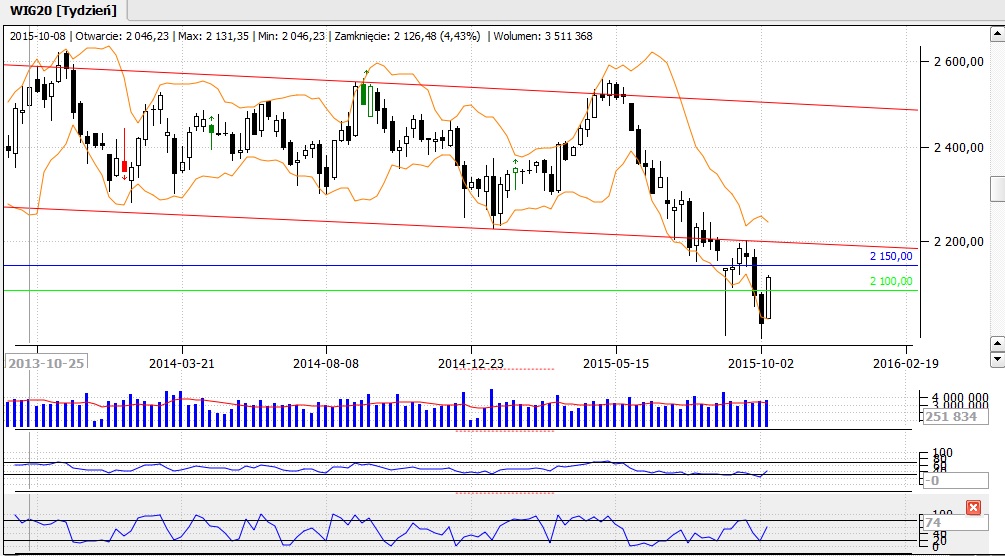Click the green up-arrow candle near 2014-03-21
Viewport: 1005px width, 556px height.
point(211,127)
